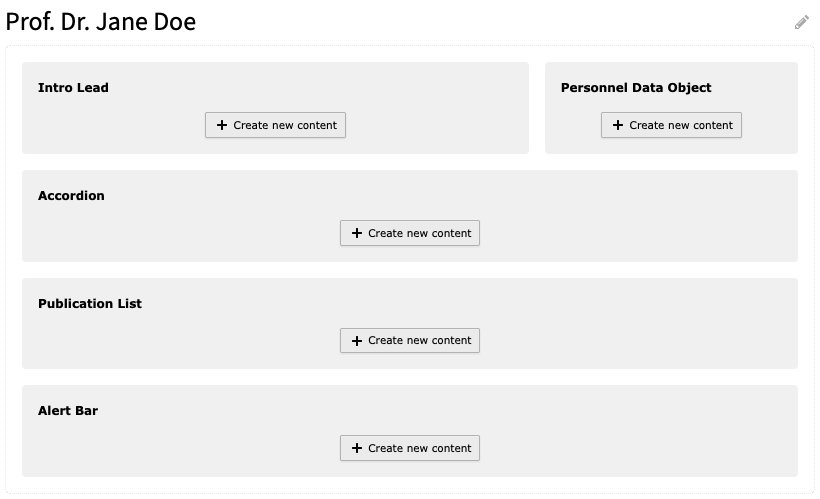The height and width of the screenshot is (499, 820).
Task: Click the plus icon in the Accordion section
Action: (x=356, y=234)
